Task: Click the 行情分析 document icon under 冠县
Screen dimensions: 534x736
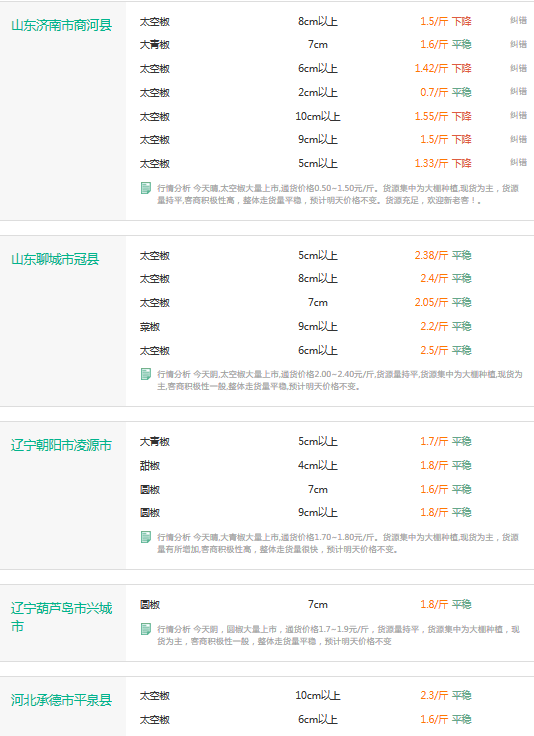Action: coord(145,374)
